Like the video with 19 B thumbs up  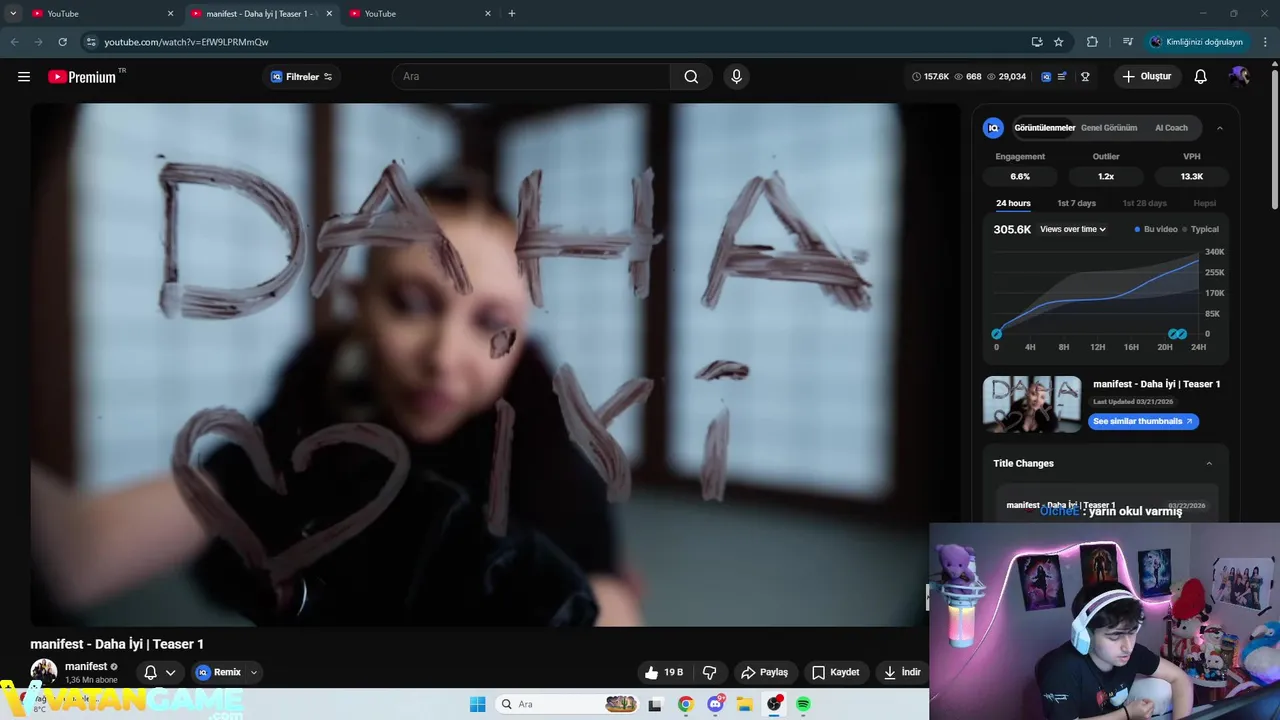[x=665, y=673]
